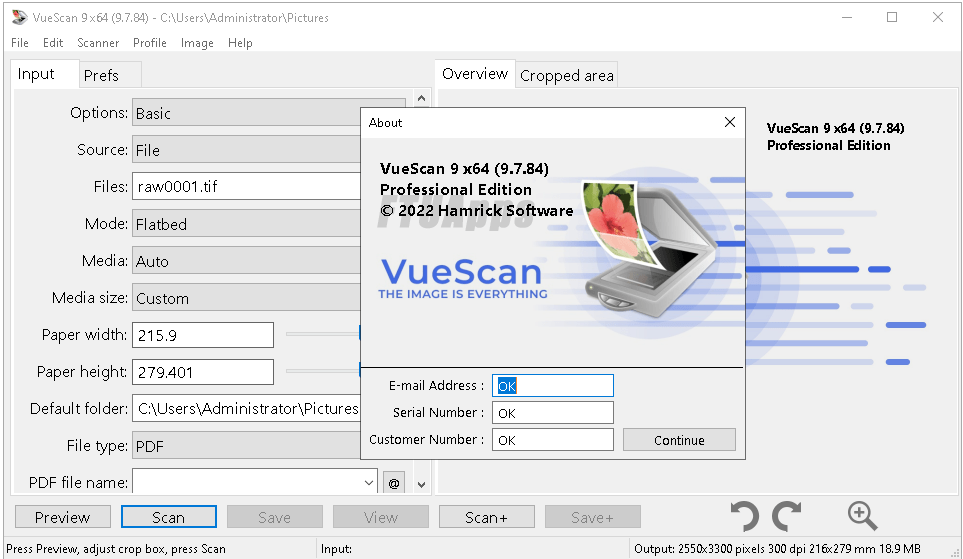Click the rotate left icon
The height and width of the screenshot is (559, 963).
click(x=745, y=516)
